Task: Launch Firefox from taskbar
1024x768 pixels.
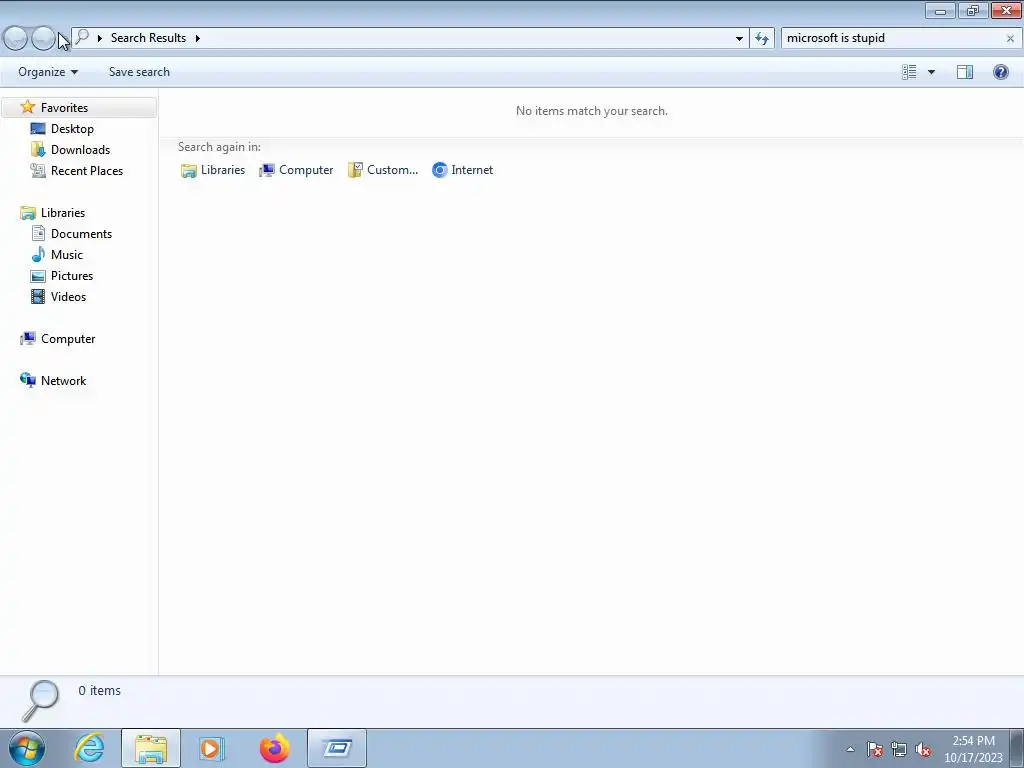Action: [x=274, y=748]
